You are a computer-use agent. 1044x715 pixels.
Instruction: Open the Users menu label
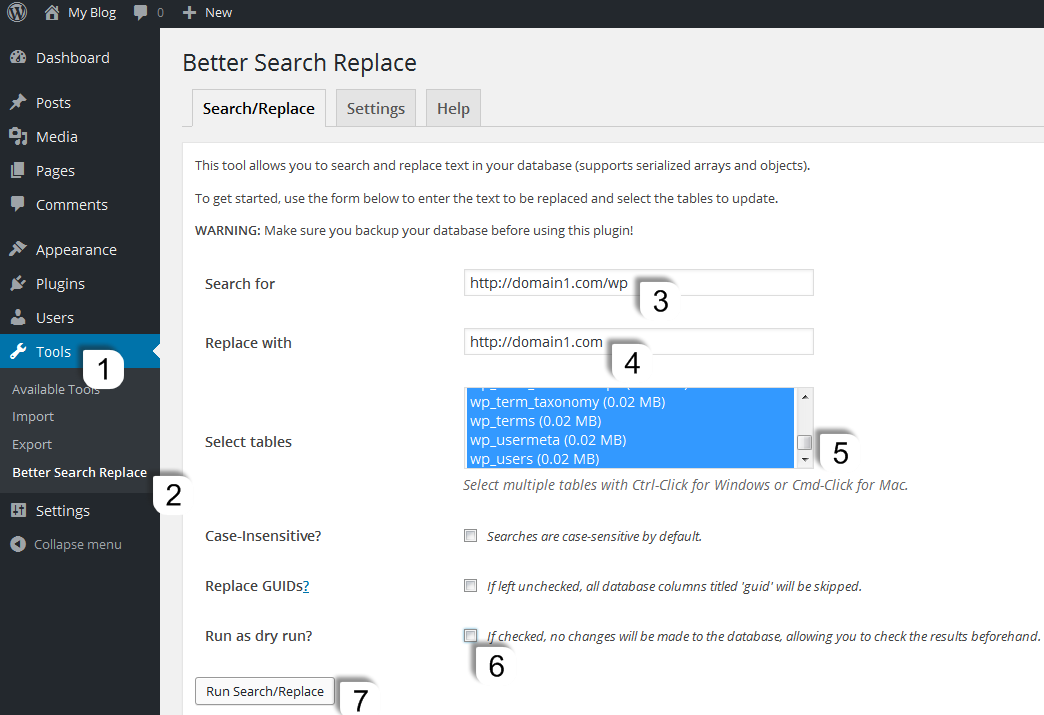click(55, 318)
